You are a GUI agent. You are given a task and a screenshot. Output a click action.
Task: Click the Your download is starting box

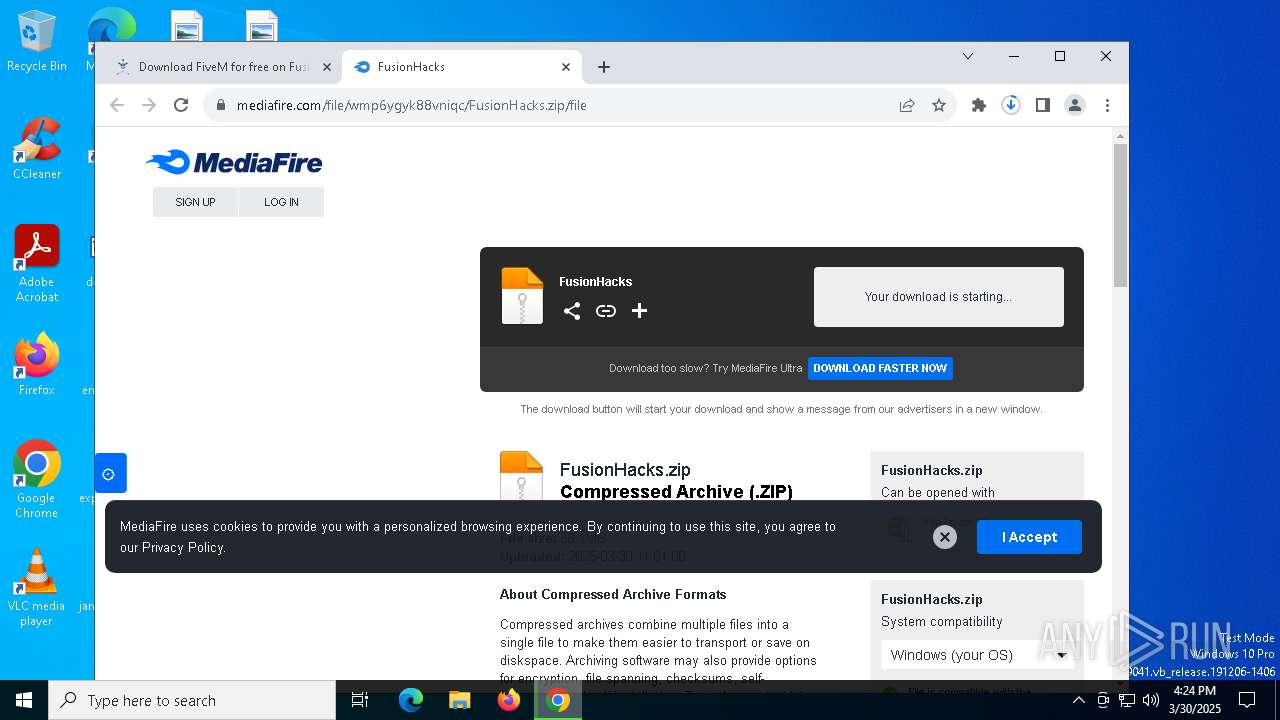938,297
